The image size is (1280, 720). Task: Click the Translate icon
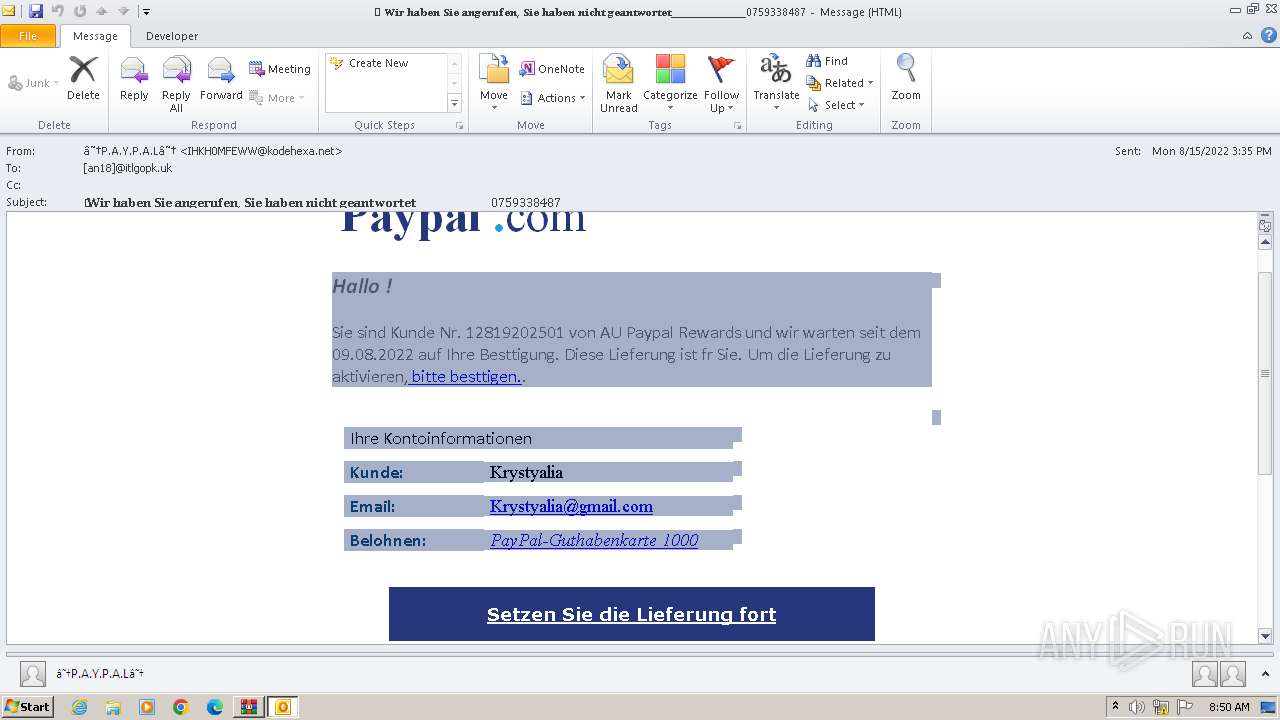(776, 83)
